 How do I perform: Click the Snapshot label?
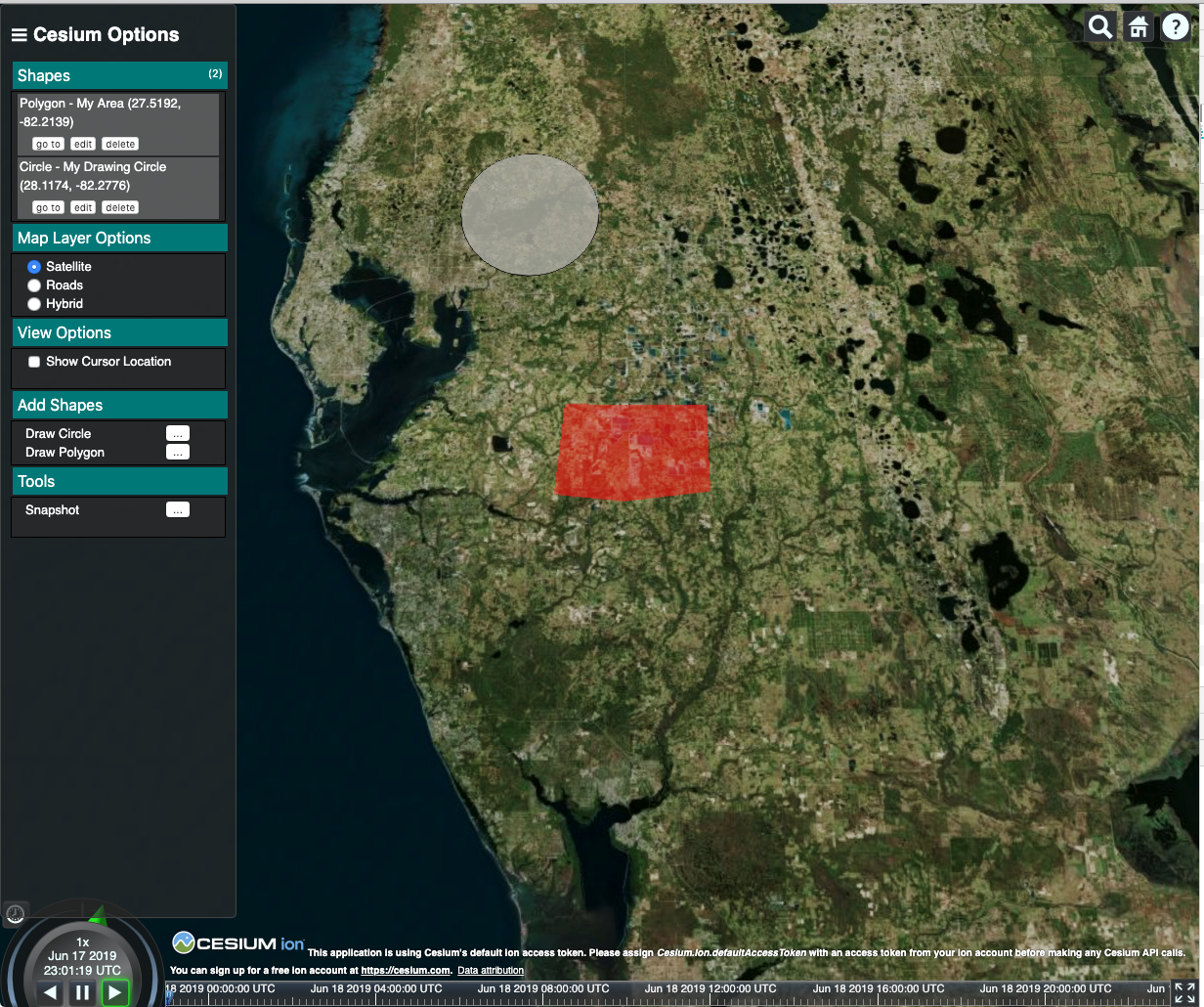tap(53, 509)
